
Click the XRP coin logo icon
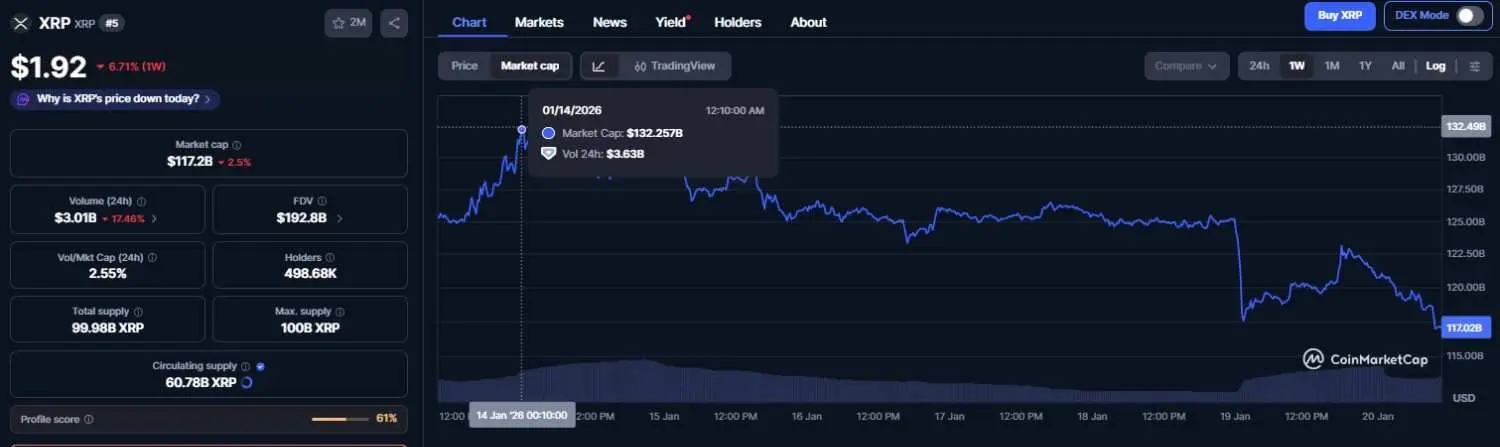(20, 22)
